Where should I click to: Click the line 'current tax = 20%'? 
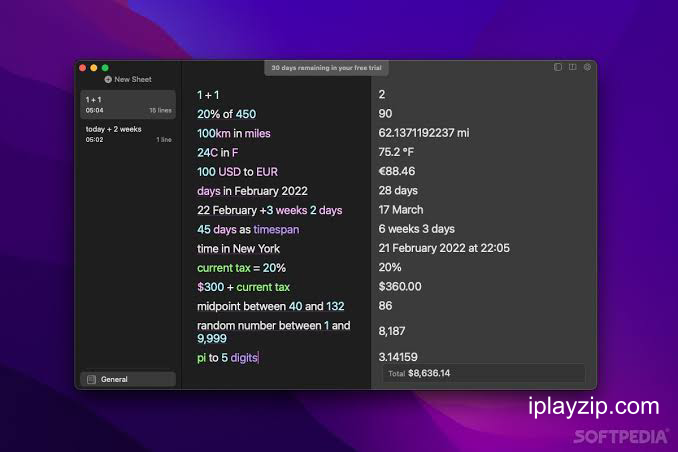(241, 268)
